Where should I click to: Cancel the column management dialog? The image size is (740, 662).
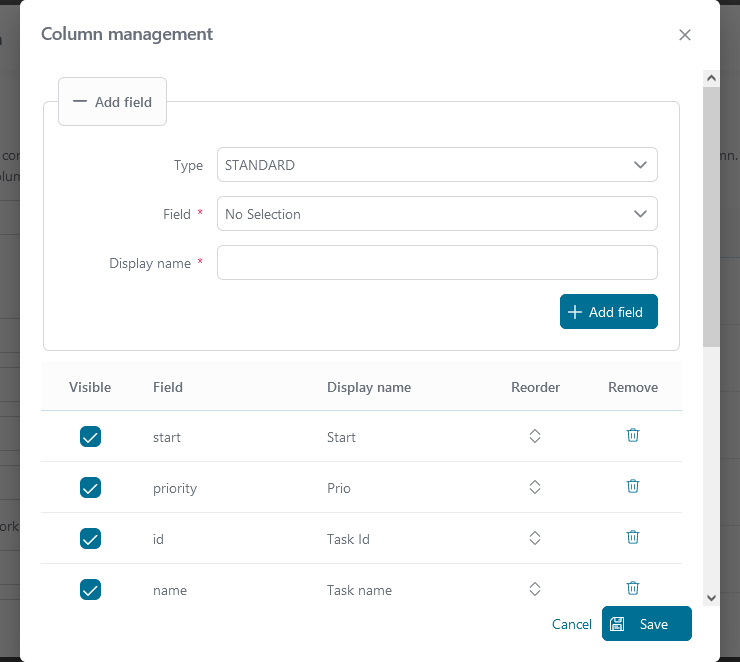click(571, 624)
